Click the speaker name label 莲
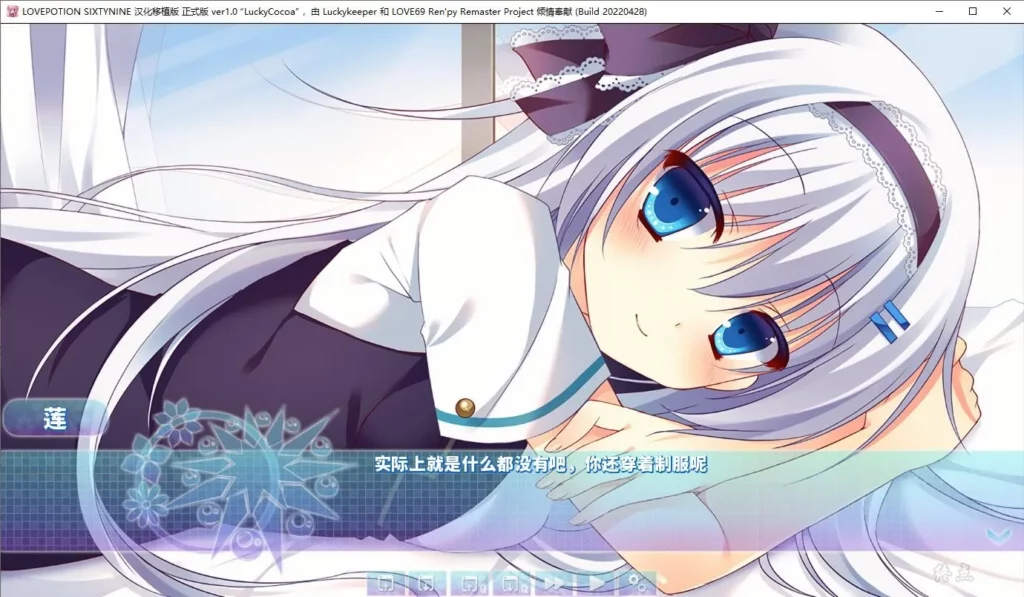This screenshot has width=1024, height=597. (55, 419)
